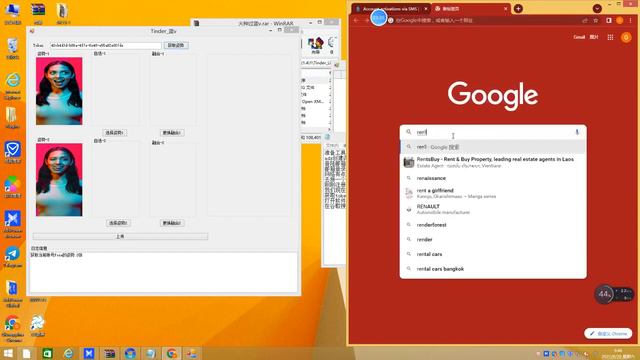The height and width of the screenshot is (360, 640).
Task: Click the lower select-photo button under the second row
Action: (x=118, y=223)
